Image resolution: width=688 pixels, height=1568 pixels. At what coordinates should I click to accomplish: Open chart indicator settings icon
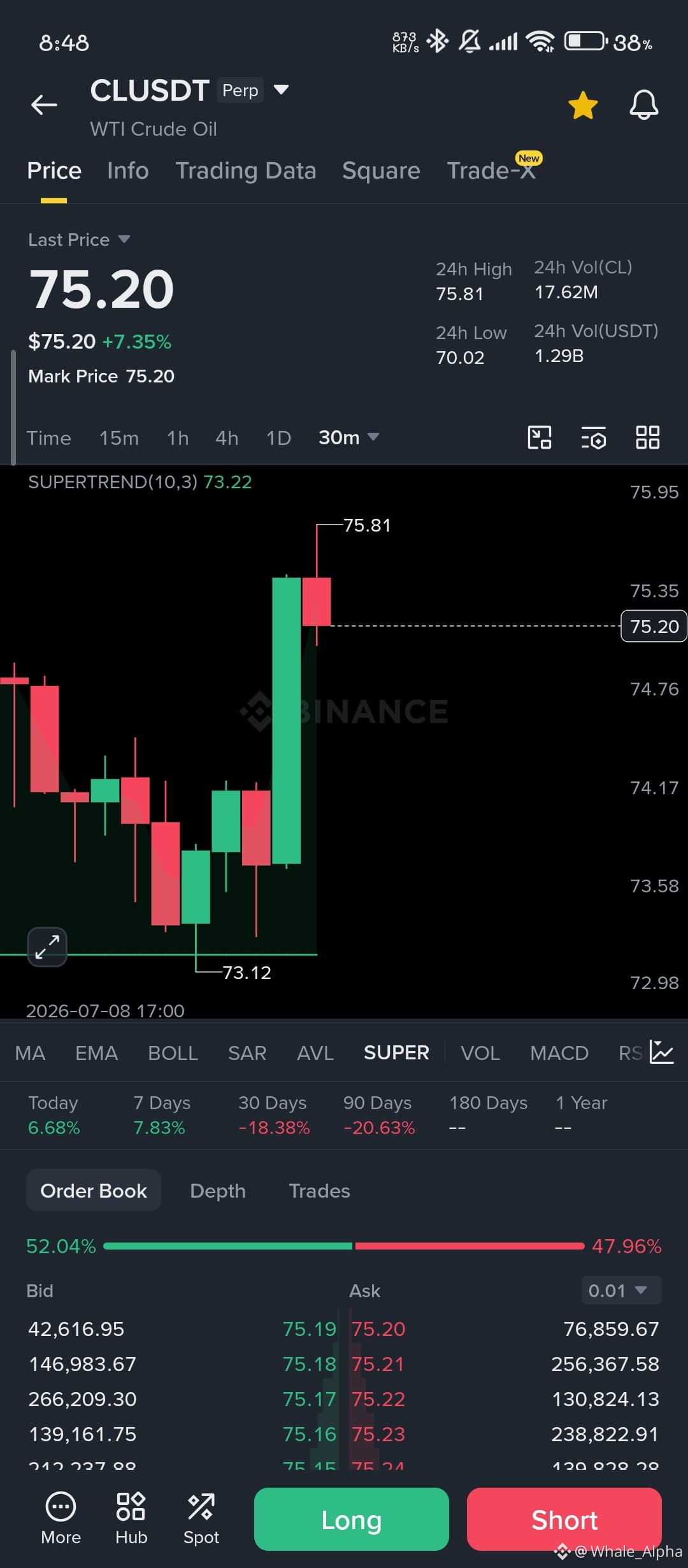coord(593,438)
